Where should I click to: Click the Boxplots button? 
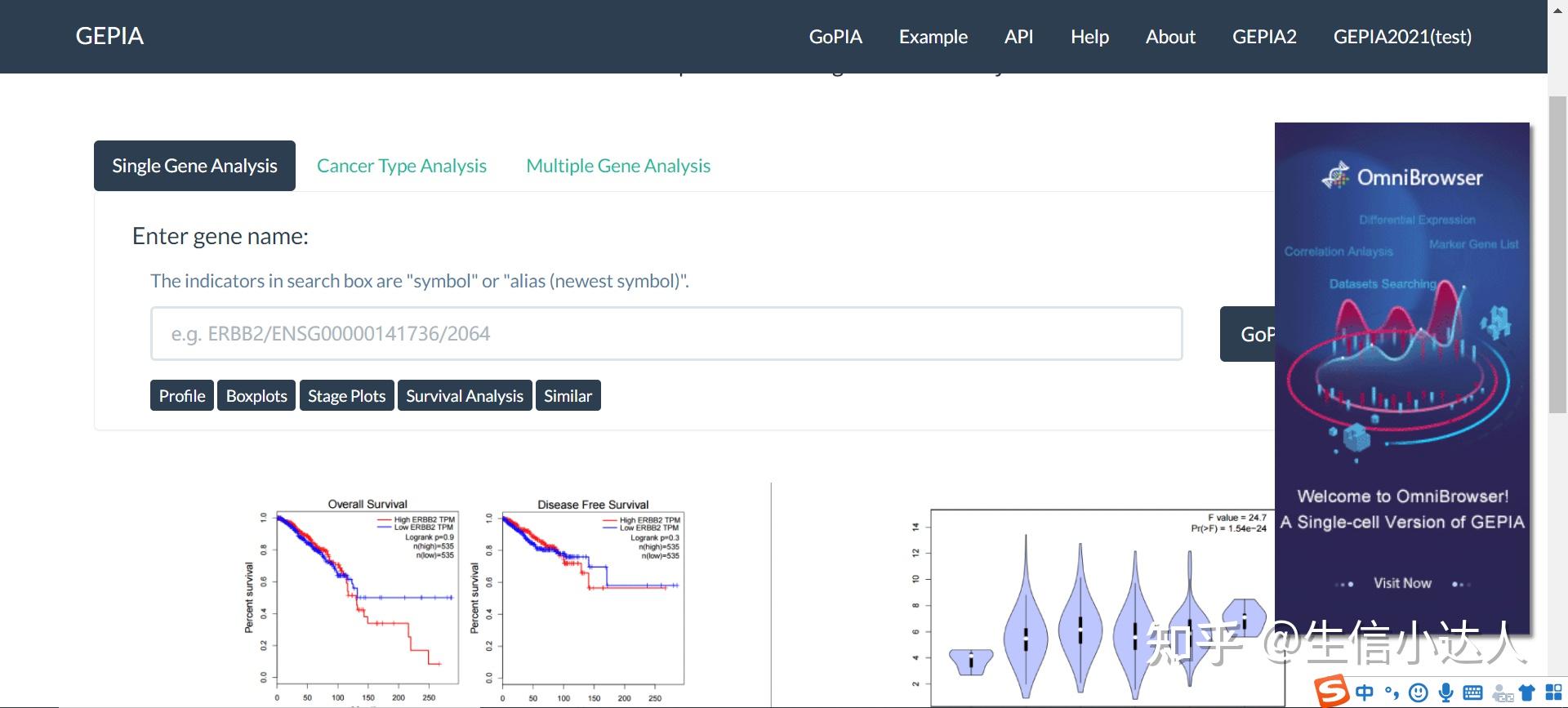pos(256,396)
